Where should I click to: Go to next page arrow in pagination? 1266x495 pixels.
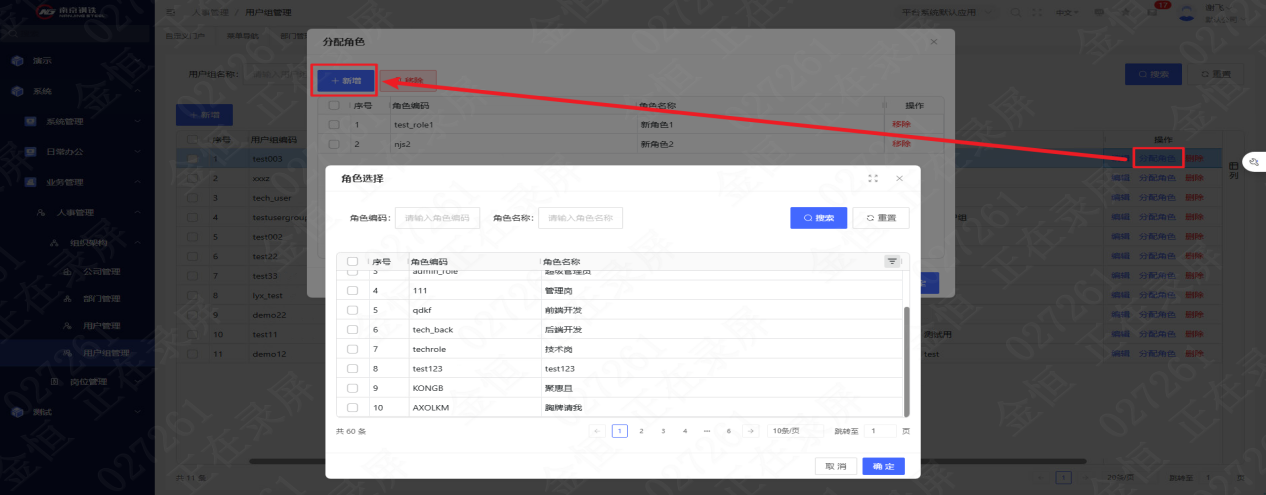coord(751,431)
